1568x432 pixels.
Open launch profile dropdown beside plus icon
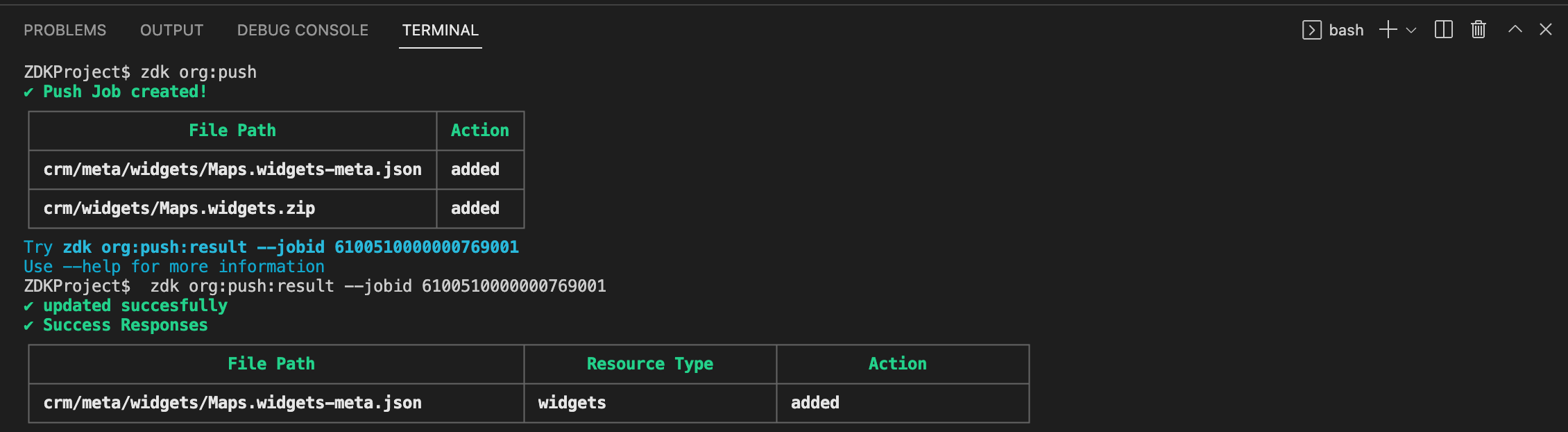1411,30
